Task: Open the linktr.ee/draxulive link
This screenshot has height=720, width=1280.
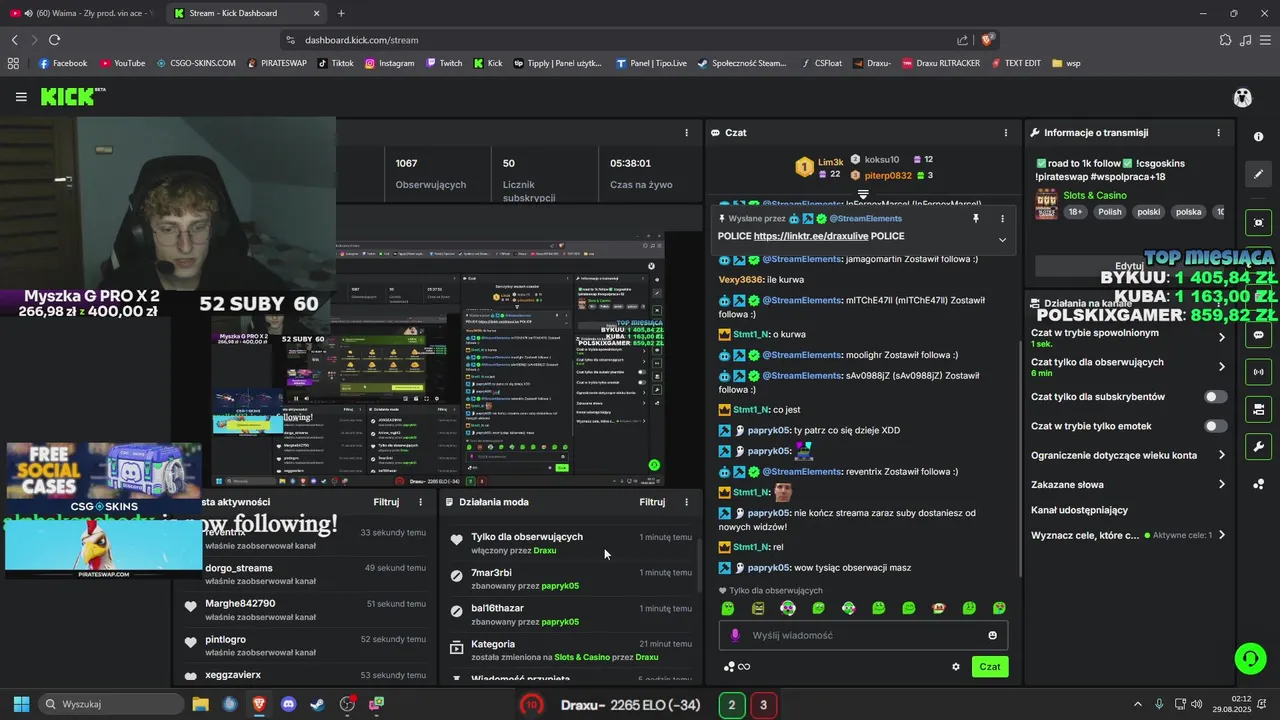Action: (810, 237)
